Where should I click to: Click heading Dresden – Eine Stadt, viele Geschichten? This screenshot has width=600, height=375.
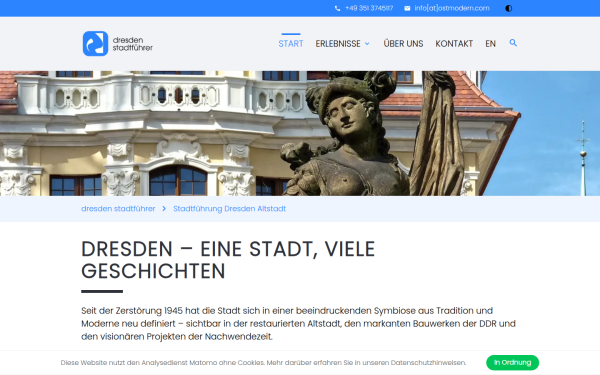point(228,260)
